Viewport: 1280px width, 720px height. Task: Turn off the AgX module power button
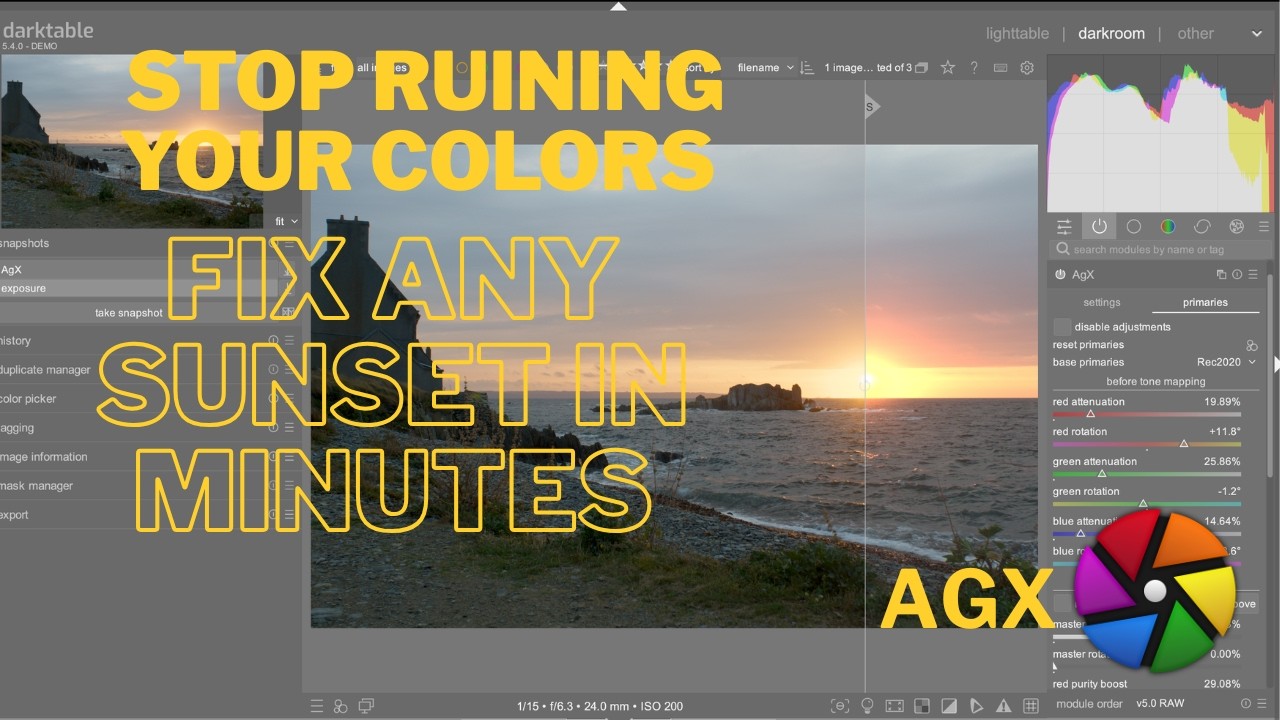click(x=1060, y=274)
